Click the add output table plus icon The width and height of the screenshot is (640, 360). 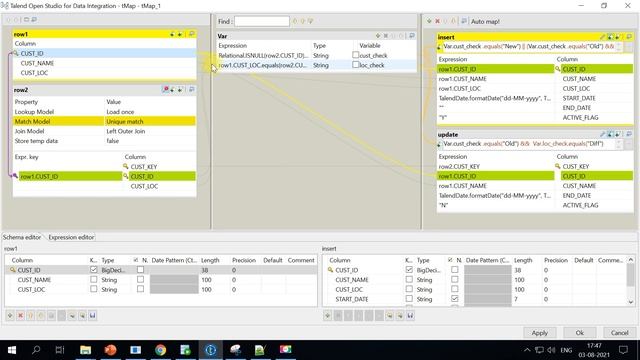click(429, 21)
